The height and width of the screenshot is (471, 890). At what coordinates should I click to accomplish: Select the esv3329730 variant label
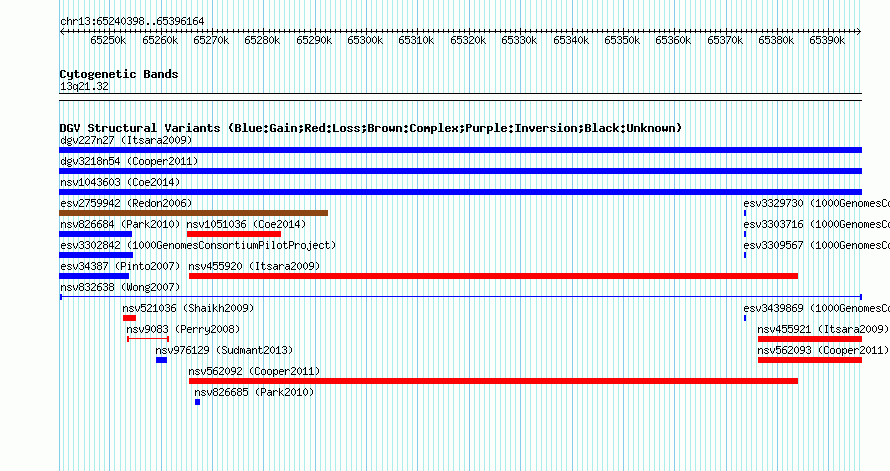click(x=817, y=203)
